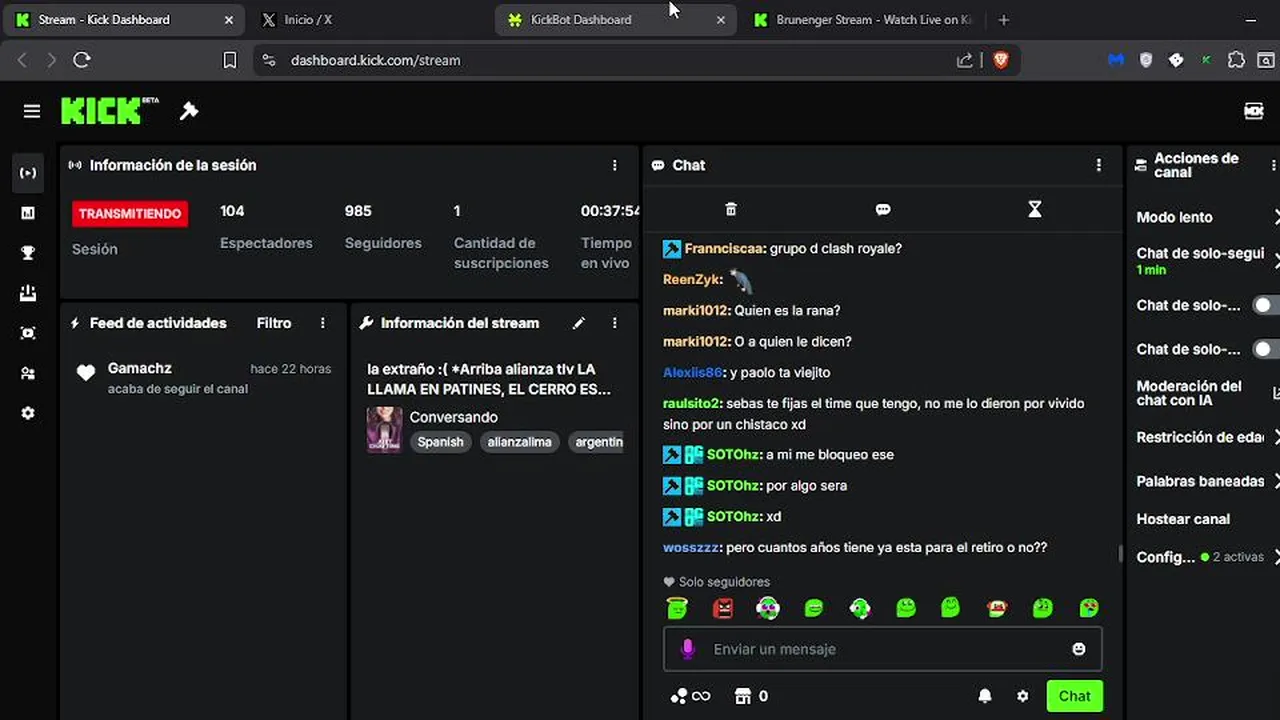Screen dimensions: 1280x720
Task: Click username wosszzz in chat
Action: click(x=692, y=547)
